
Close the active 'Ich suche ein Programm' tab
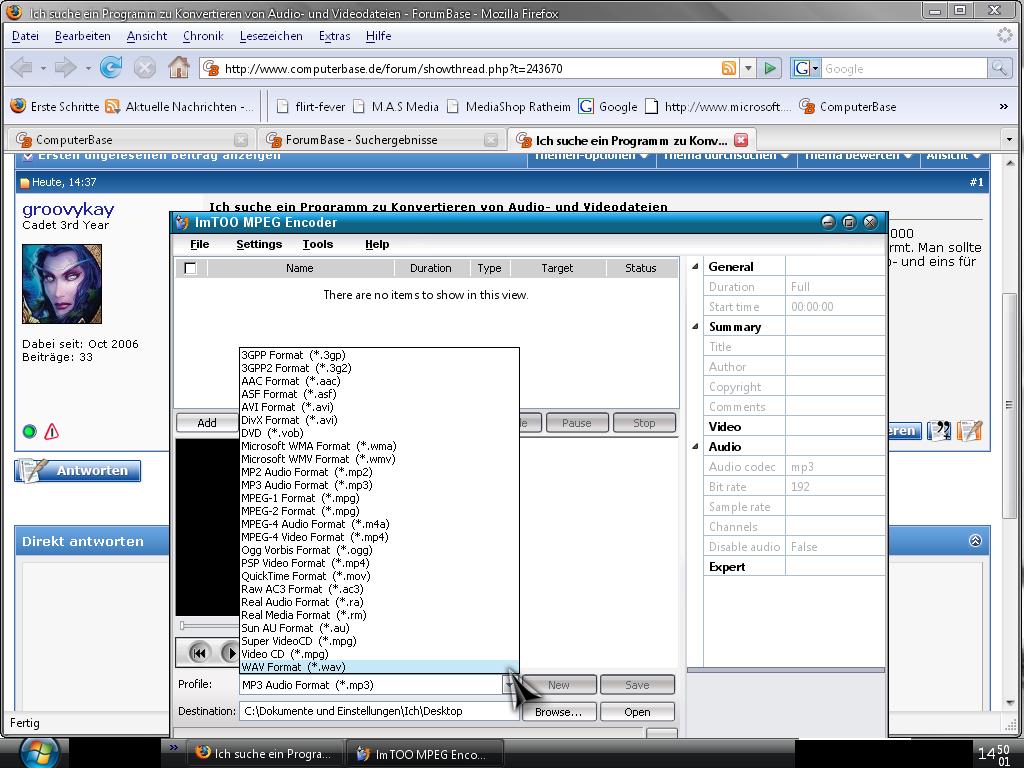(x=741, y=140)
